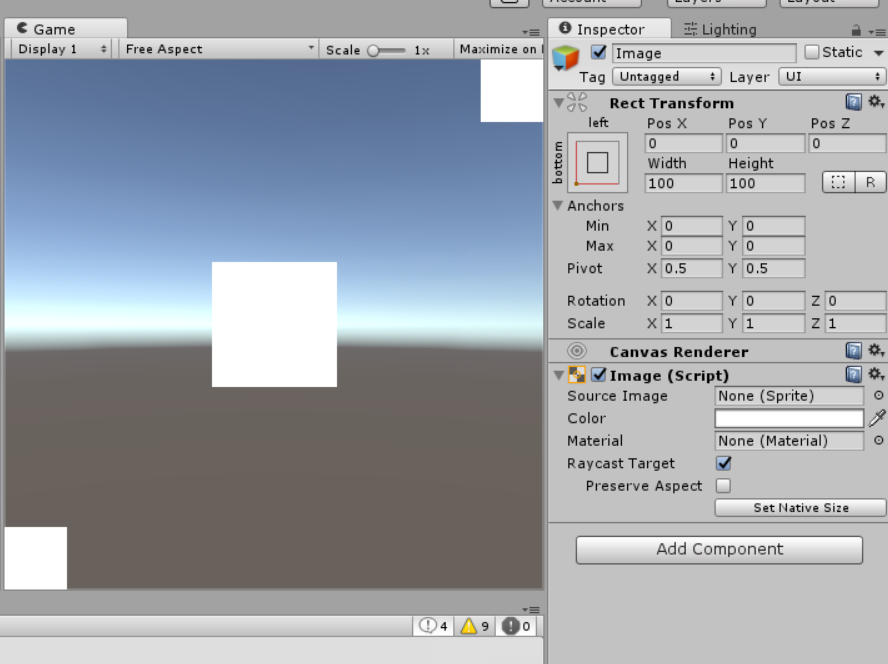This screenshot has height=664, width=888.
Task: Toggle console warning messages count 9
Action: (x=475, y=626)
